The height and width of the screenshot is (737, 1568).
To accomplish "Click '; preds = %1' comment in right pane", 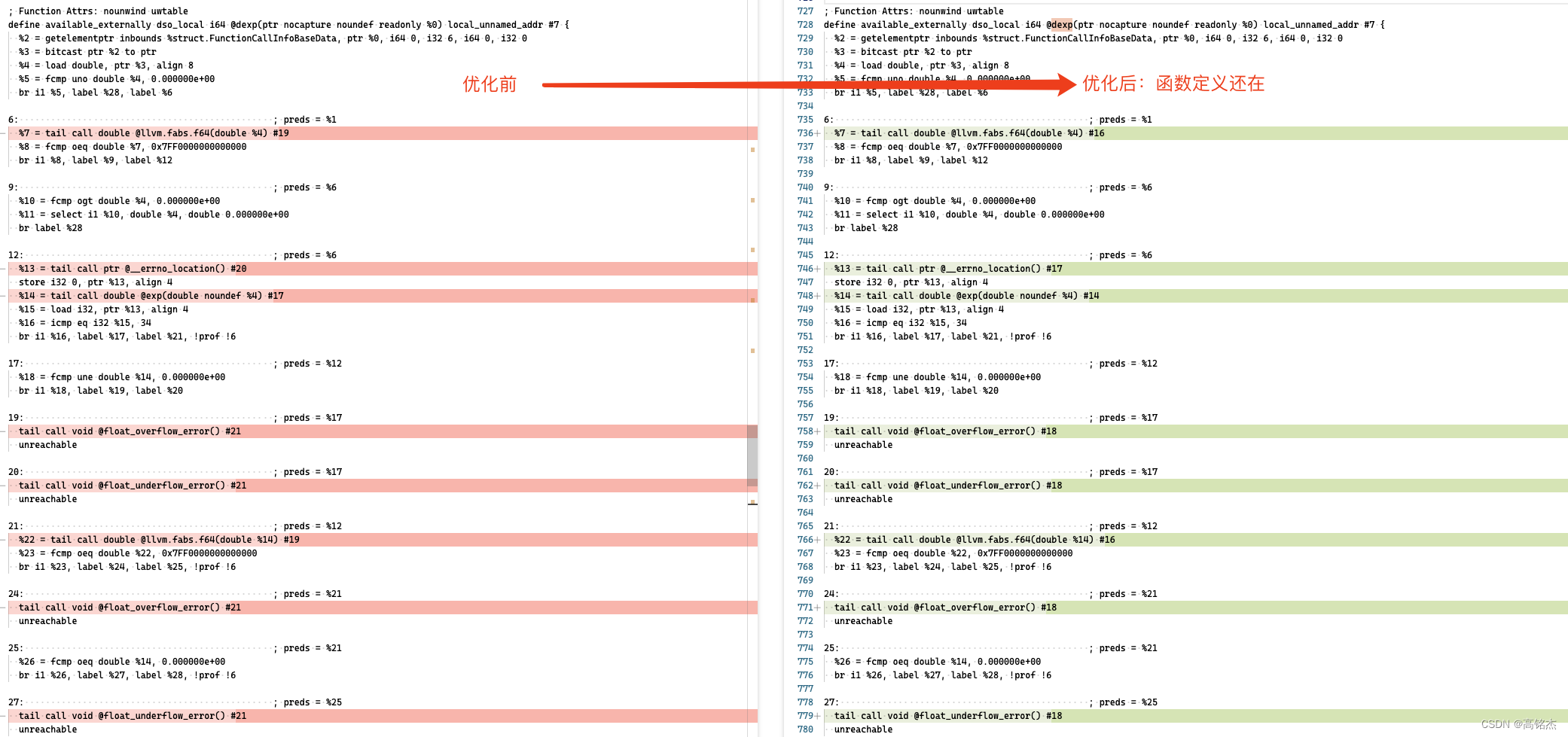I will (1121, 120).
